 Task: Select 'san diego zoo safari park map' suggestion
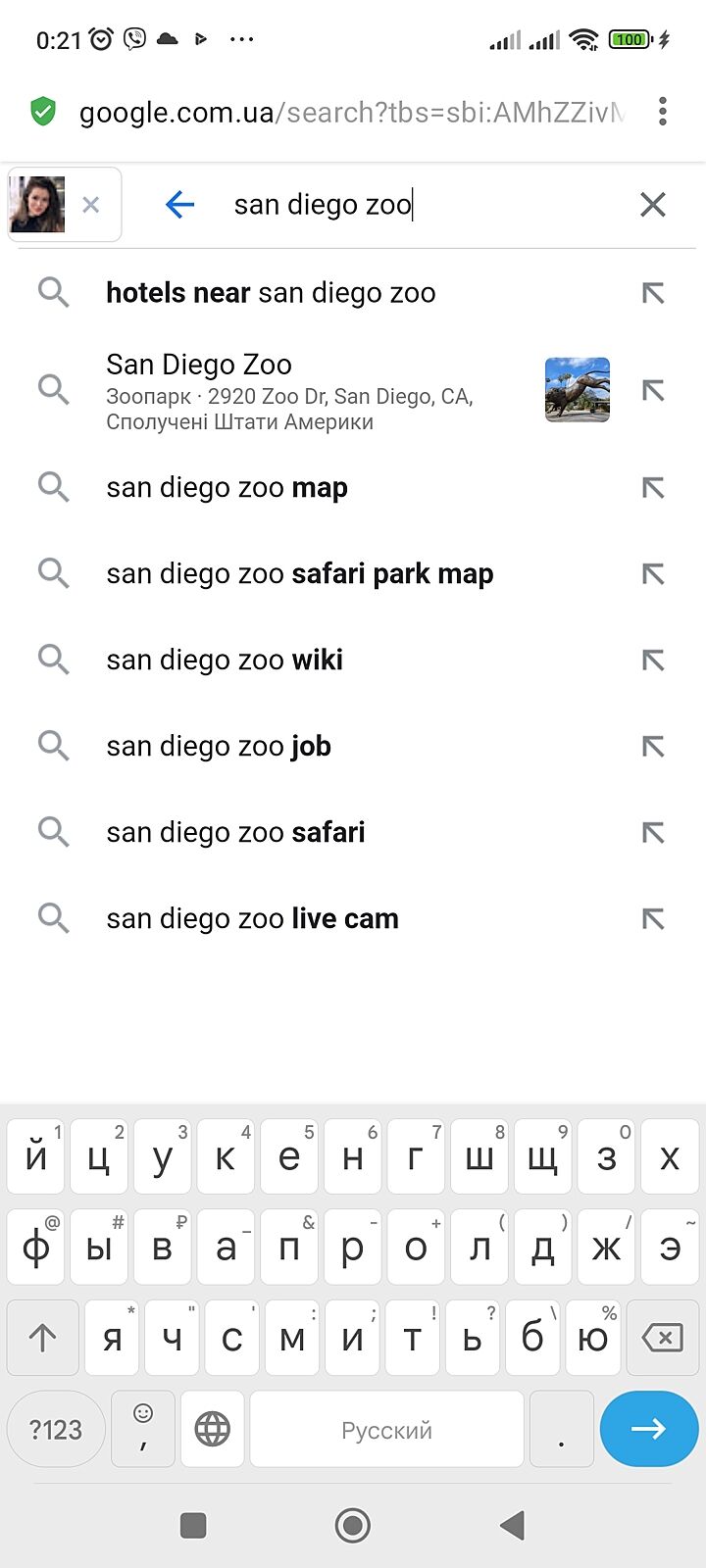click(299, 574)
